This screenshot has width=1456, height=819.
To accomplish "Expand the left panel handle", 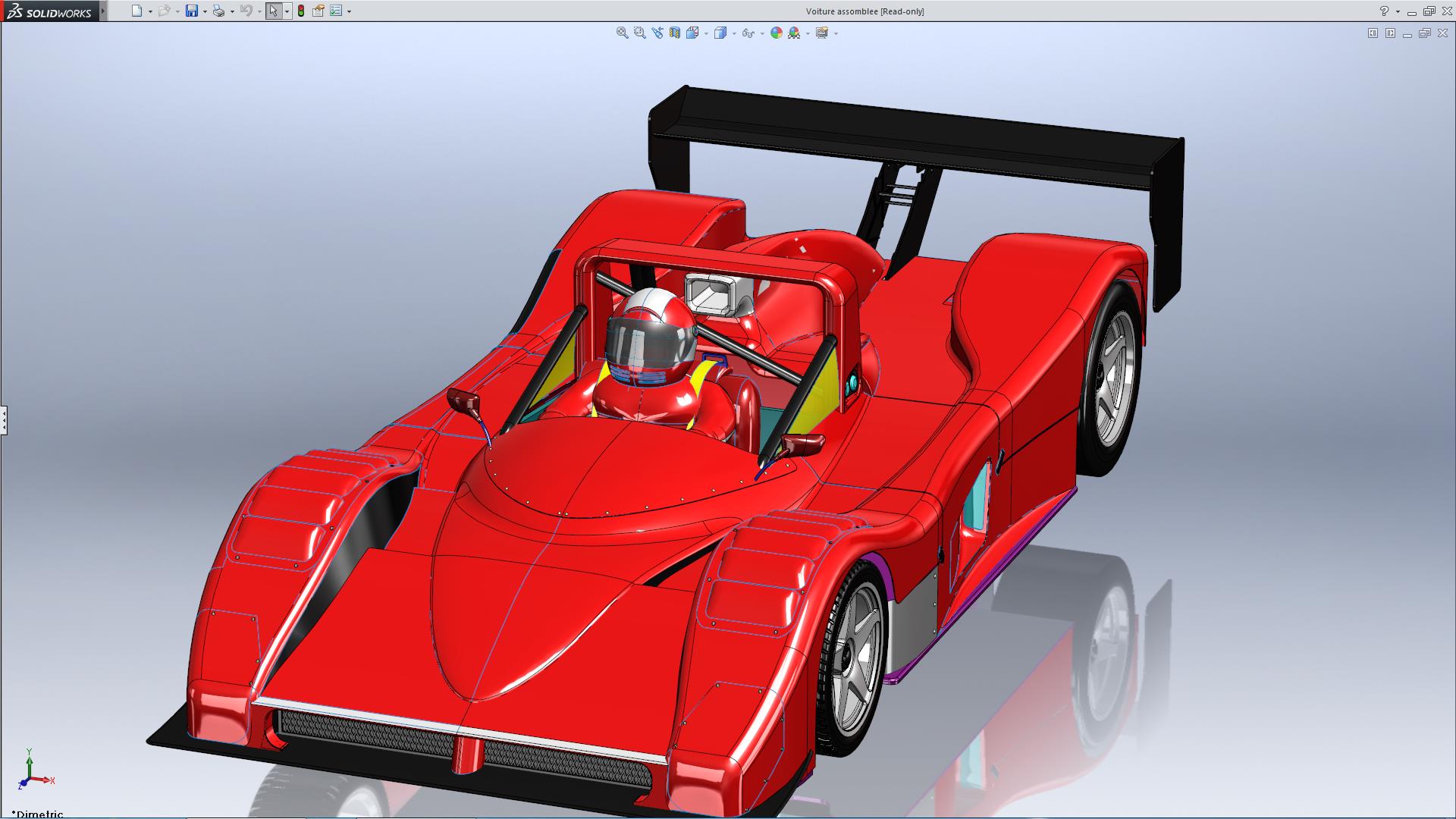I will click(x=4, y=419).
